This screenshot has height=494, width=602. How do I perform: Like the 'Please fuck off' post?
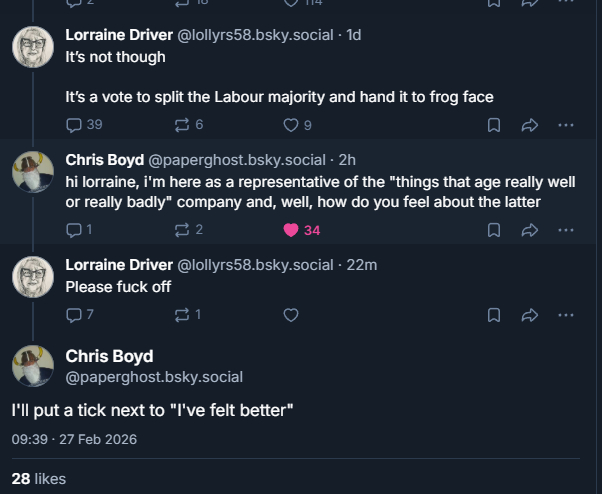point(291,315)
